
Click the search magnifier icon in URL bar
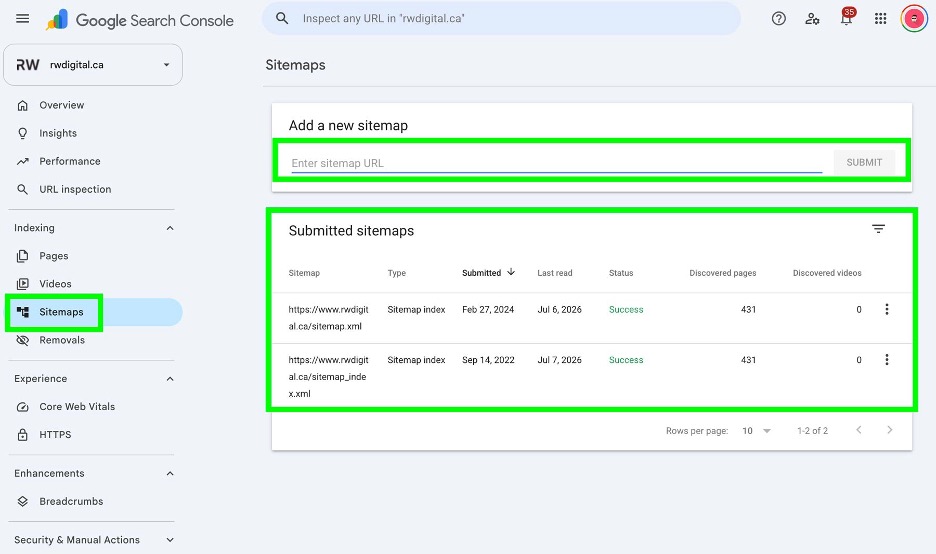tap(282, 19)
